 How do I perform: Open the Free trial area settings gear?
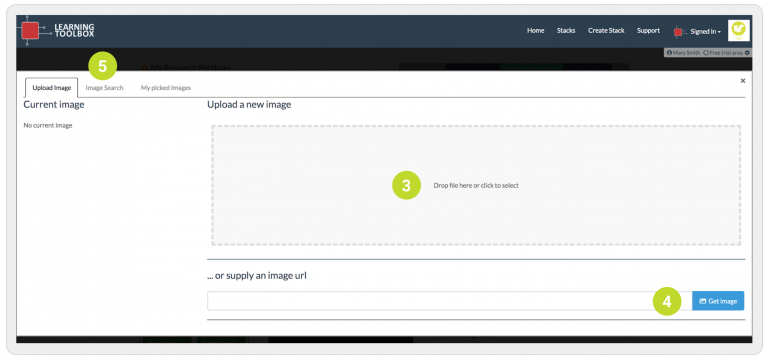coord(747,52)
